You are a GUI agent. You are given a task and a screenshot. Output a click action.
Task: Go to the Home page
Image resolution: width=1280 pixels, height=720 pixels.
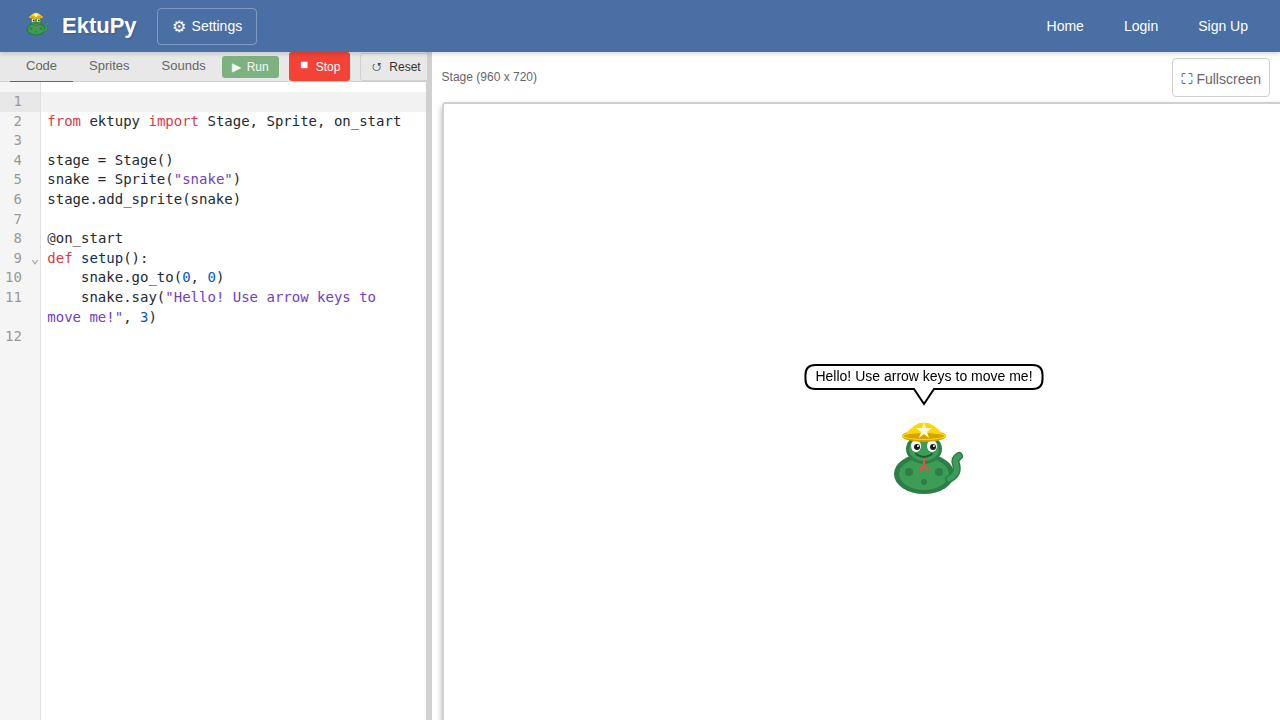tap(1064, 26)
